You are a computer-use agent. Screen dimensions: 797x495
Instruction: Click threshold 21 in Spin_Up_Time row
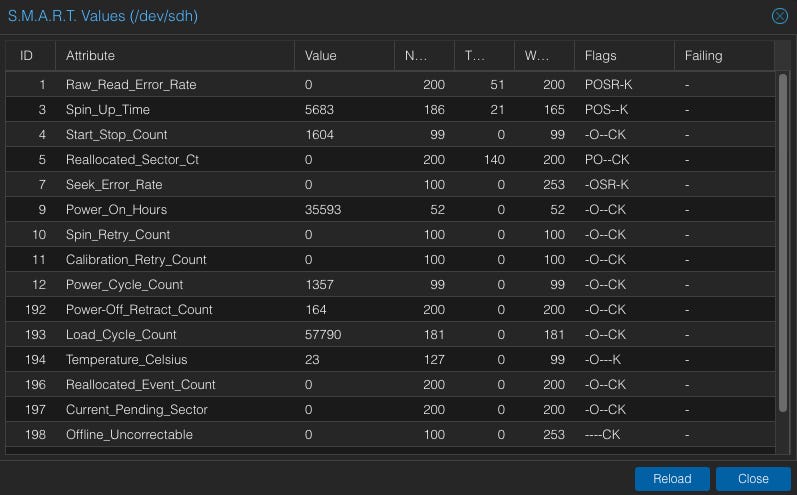(x=497, y=110)
